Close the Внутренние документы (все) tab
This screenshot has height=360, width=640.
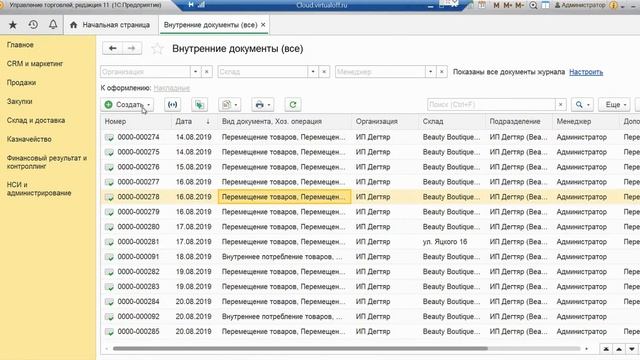point(263,25)
